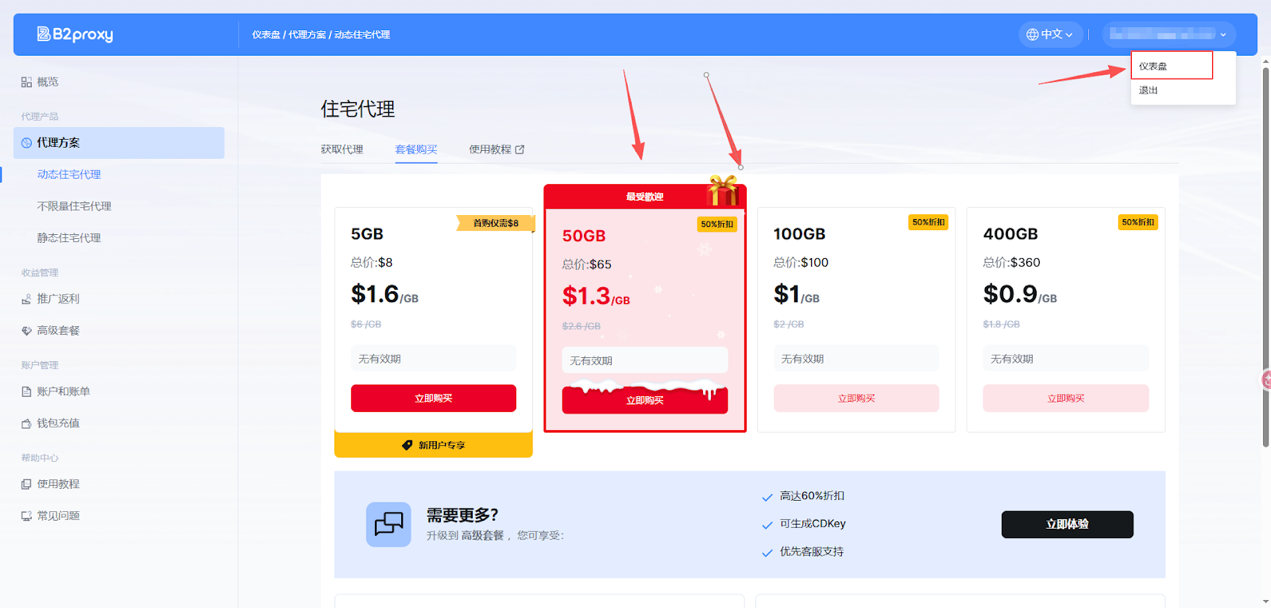Click the black 立即体验 button
Viewport: 1271px width, 608px height.
(1067, 524)
